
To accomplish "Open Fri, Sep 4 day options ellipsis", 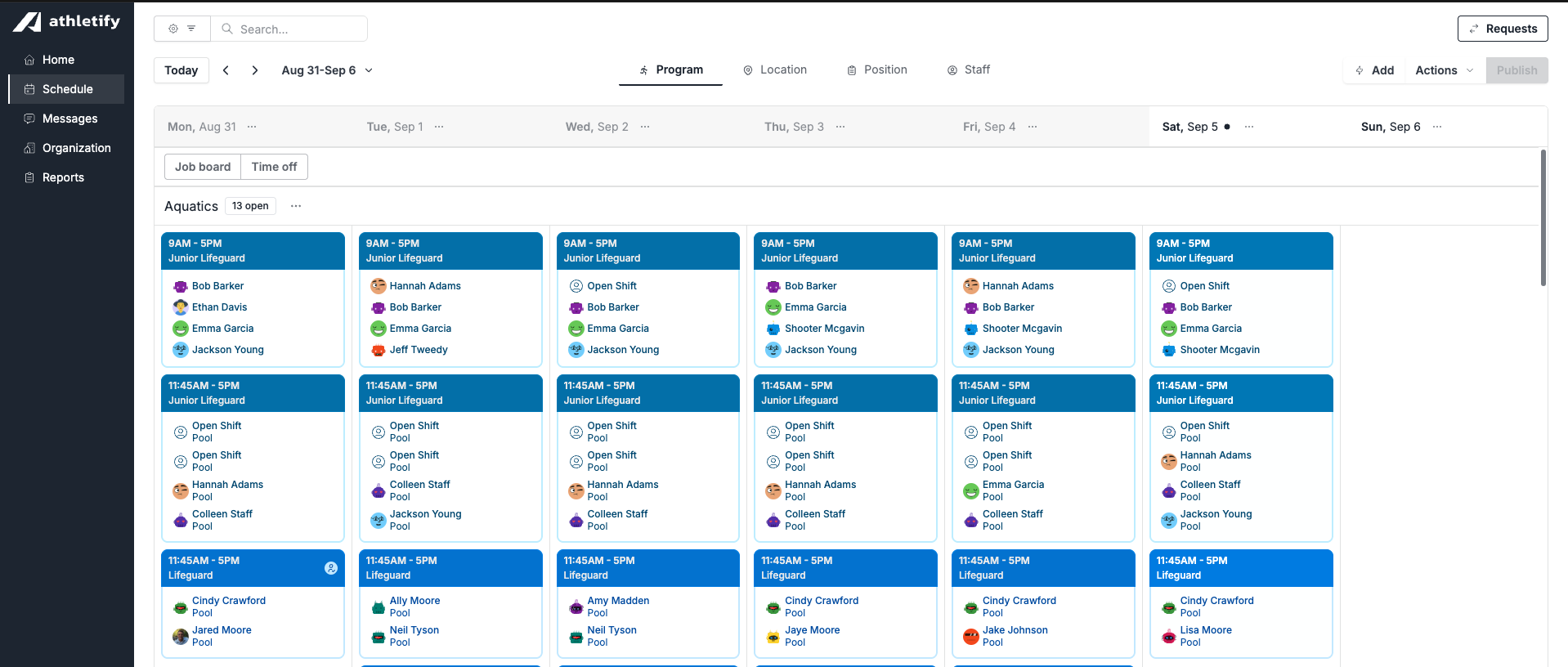I will click(x=1033, y=127).
